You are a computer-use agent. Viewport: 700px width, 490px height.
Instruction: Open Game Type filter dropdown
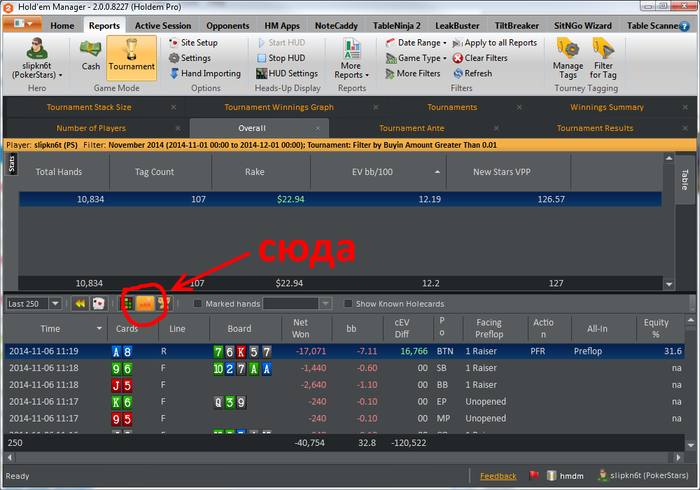point(416,58)
